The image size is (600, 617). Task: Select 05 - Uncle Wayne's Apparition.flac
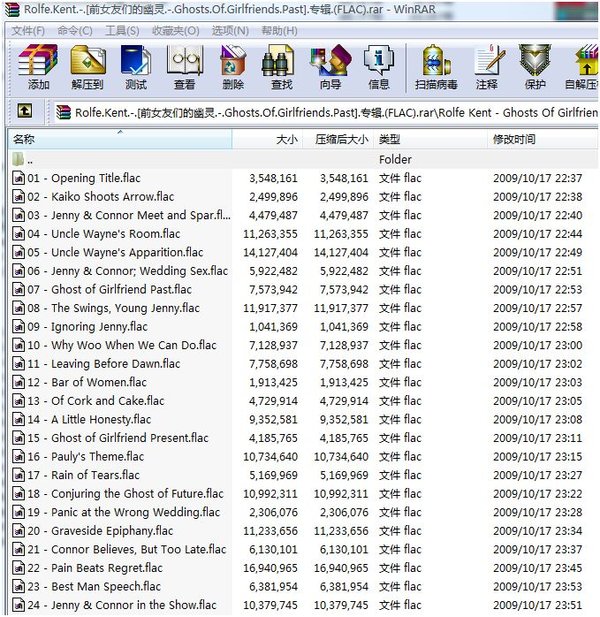click(115, 252)
